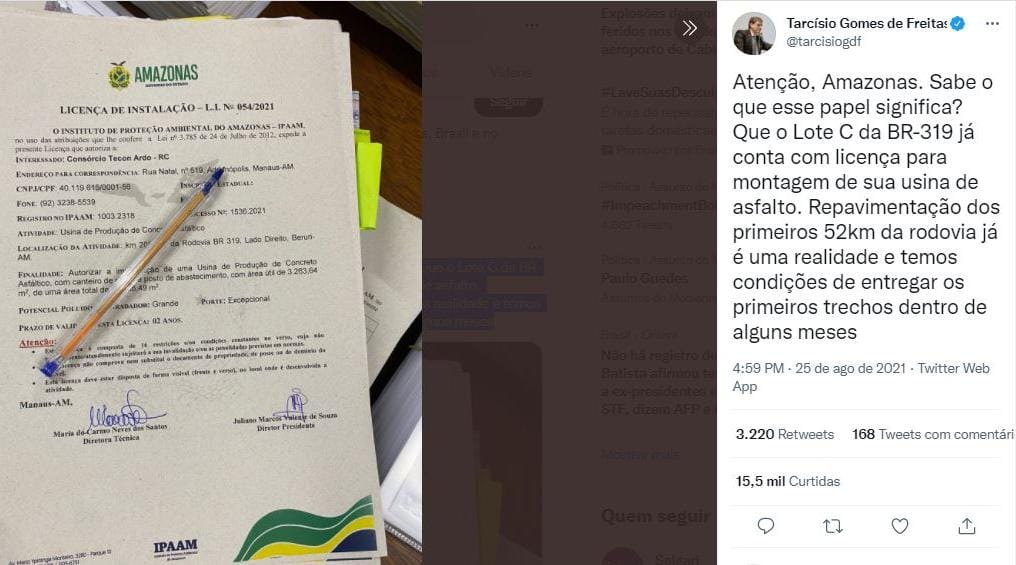Open Tarcísio Gomes de Freitas profile avatar

click(x=754, y=33)
